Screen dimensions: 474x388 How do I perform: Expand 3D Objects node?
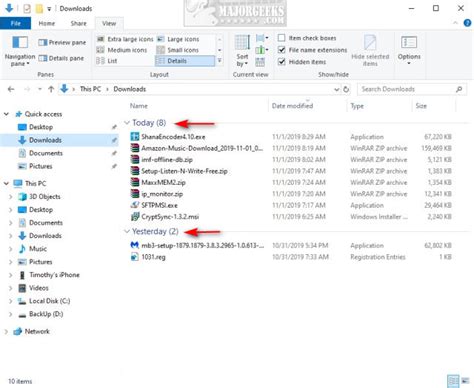pos(11,197)
